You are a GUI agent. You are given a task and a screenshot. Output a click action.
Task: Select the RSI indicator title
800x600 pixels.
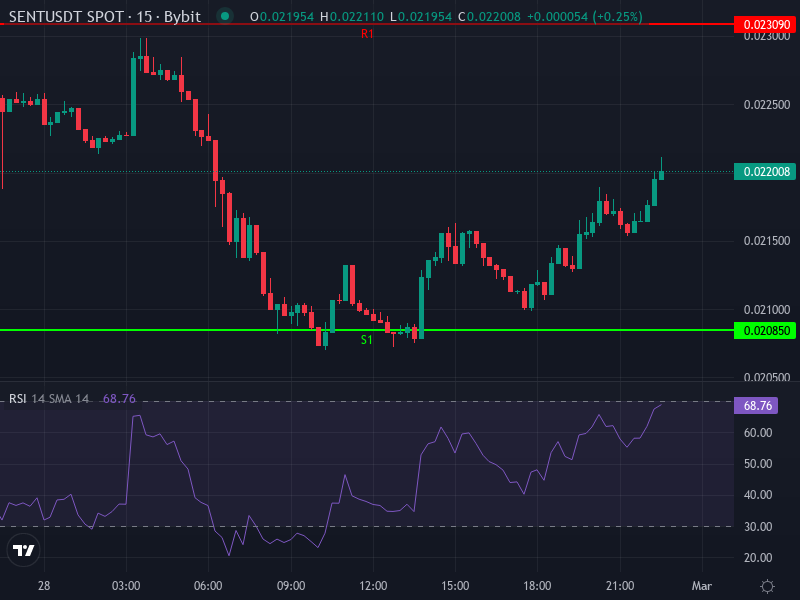click(17, 397)
